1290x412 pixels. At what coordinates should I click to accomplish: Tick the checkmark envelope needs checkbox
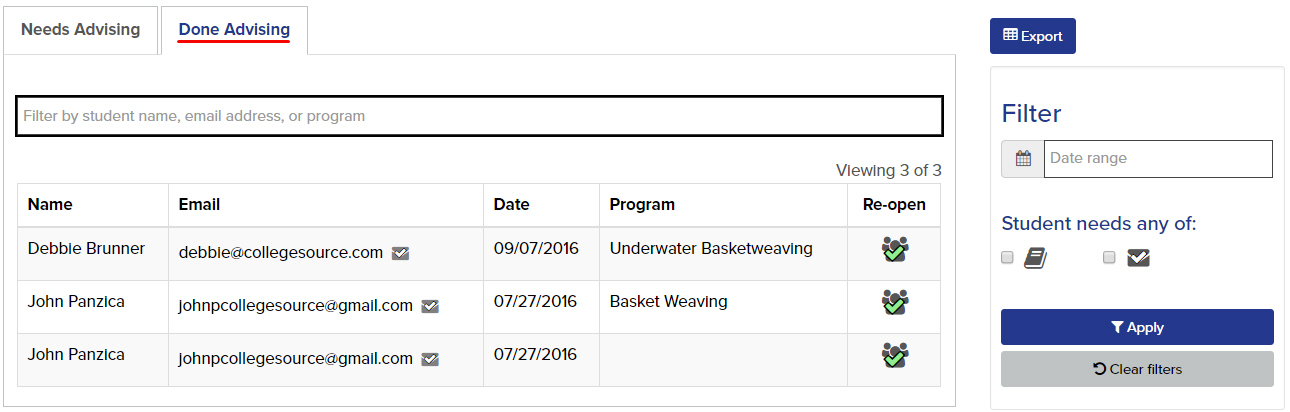click(x=1109, y=258)
